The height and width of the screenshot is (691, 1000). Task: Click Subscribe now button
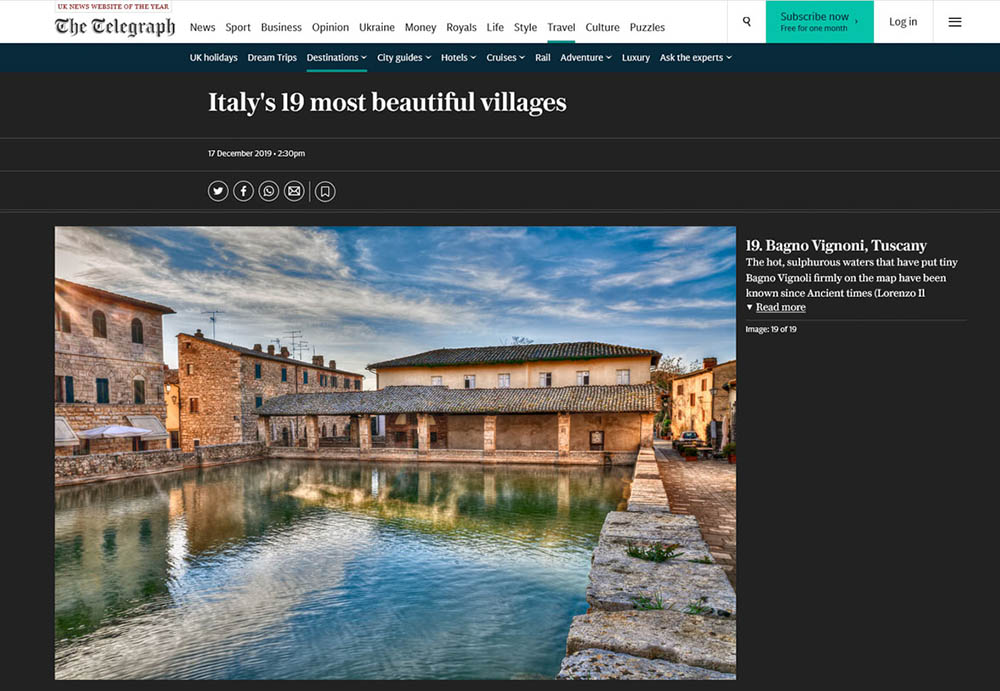[x=819, y=22]
